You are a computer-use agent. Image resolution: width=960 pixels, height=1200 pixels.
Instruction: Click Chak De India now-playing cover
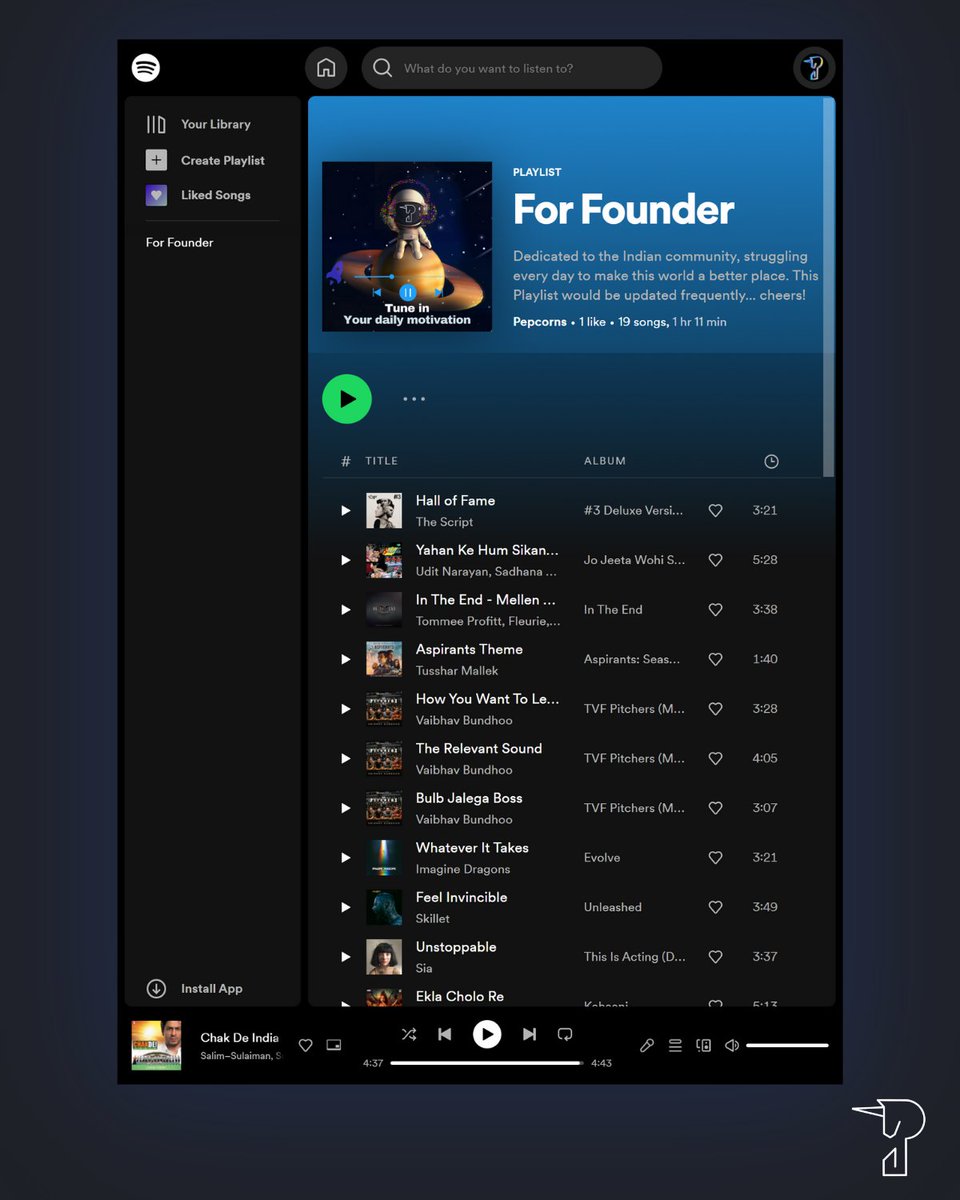coord(157,1045)
